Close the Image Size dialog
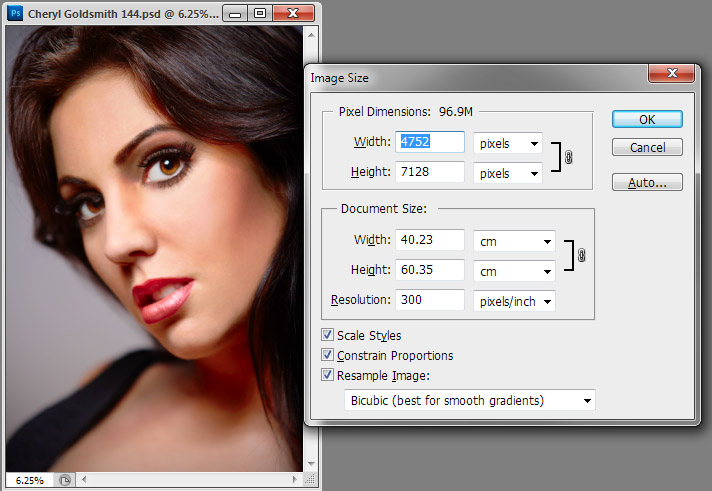Image resolution: width=712 pixels, height=491 pixels. [672, 73]
